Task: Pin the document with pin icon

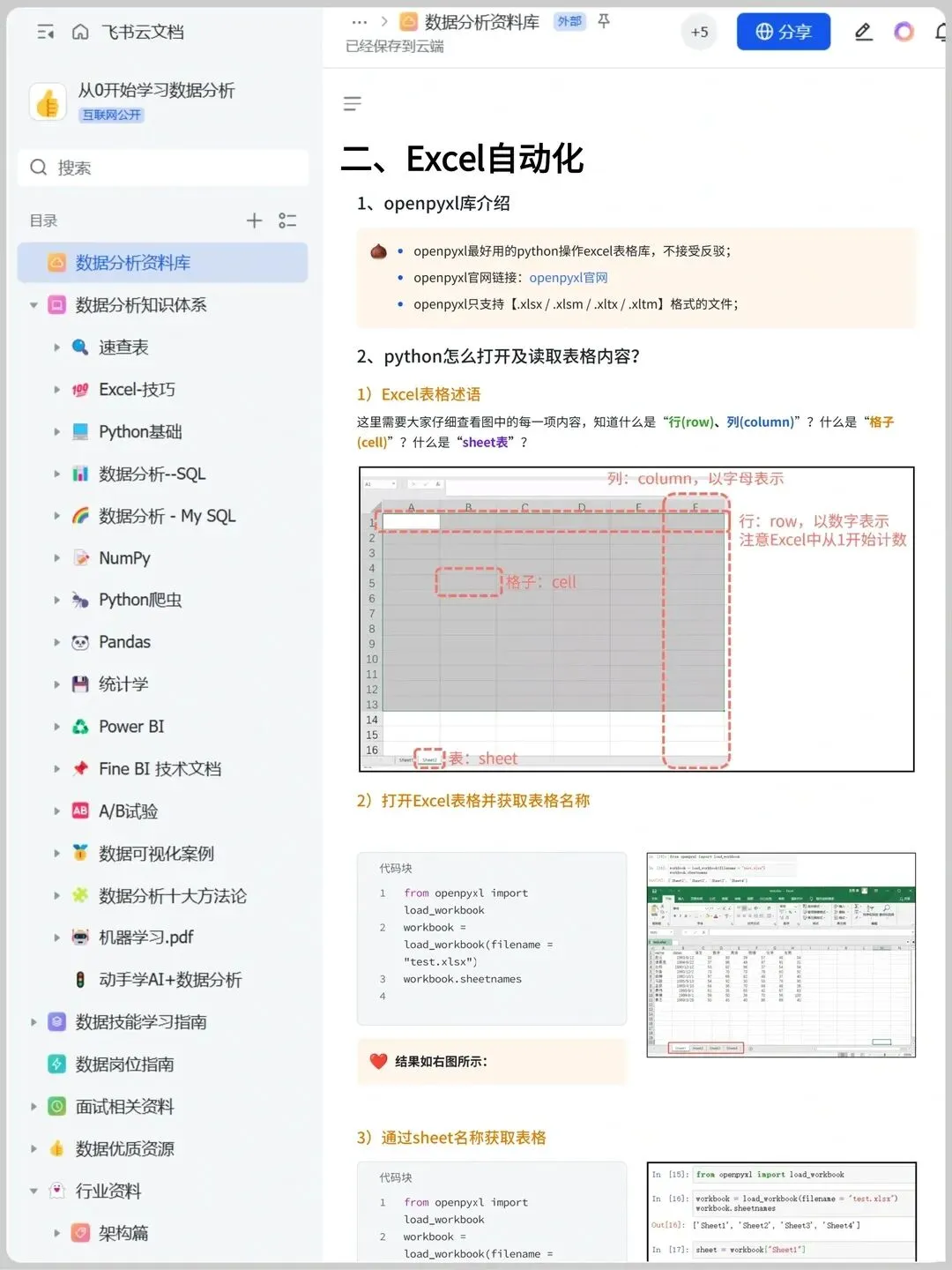Action: tap(604, 21)
